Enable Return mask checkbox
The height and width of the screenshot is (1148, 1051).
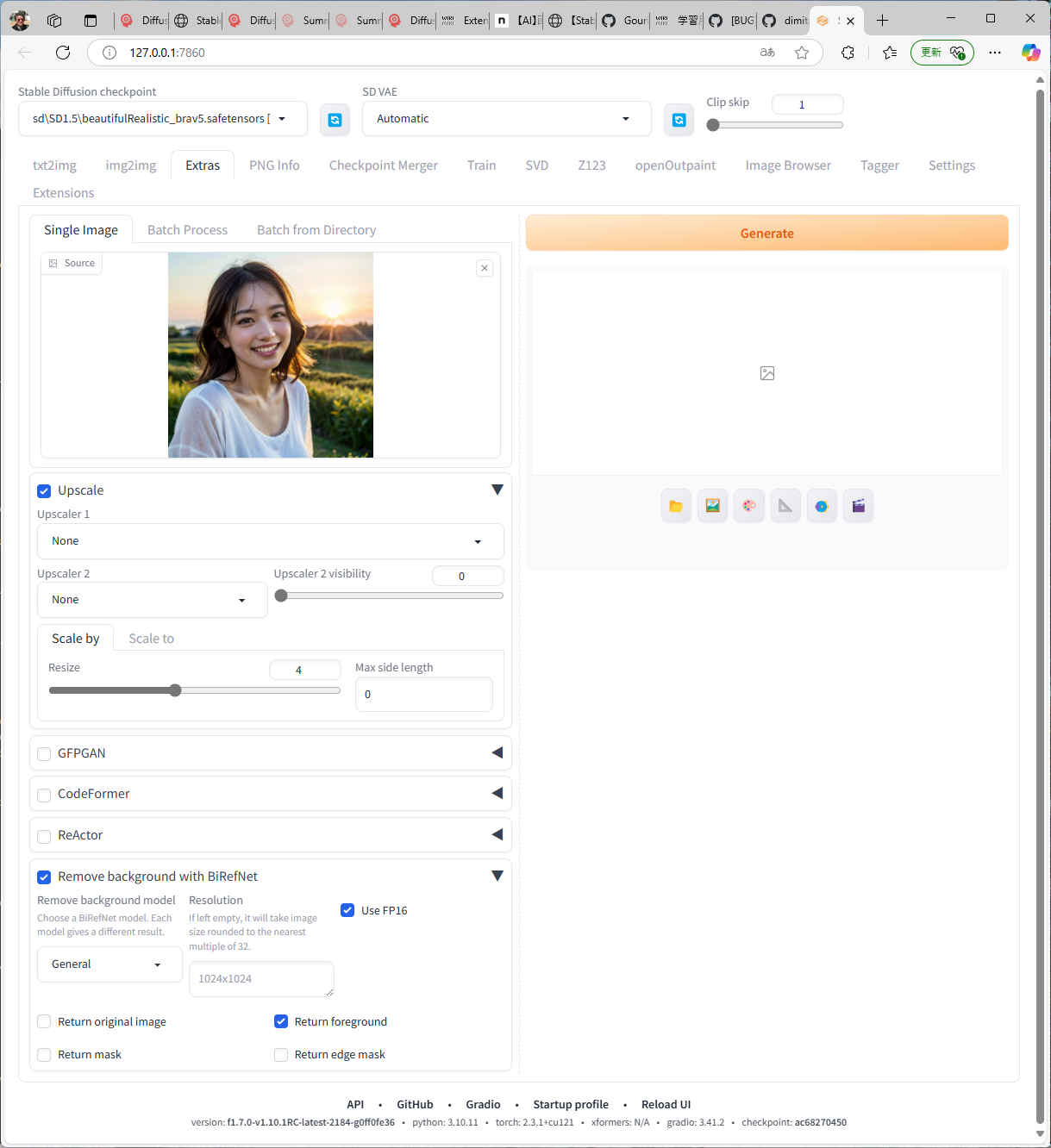coord(44,1055)
